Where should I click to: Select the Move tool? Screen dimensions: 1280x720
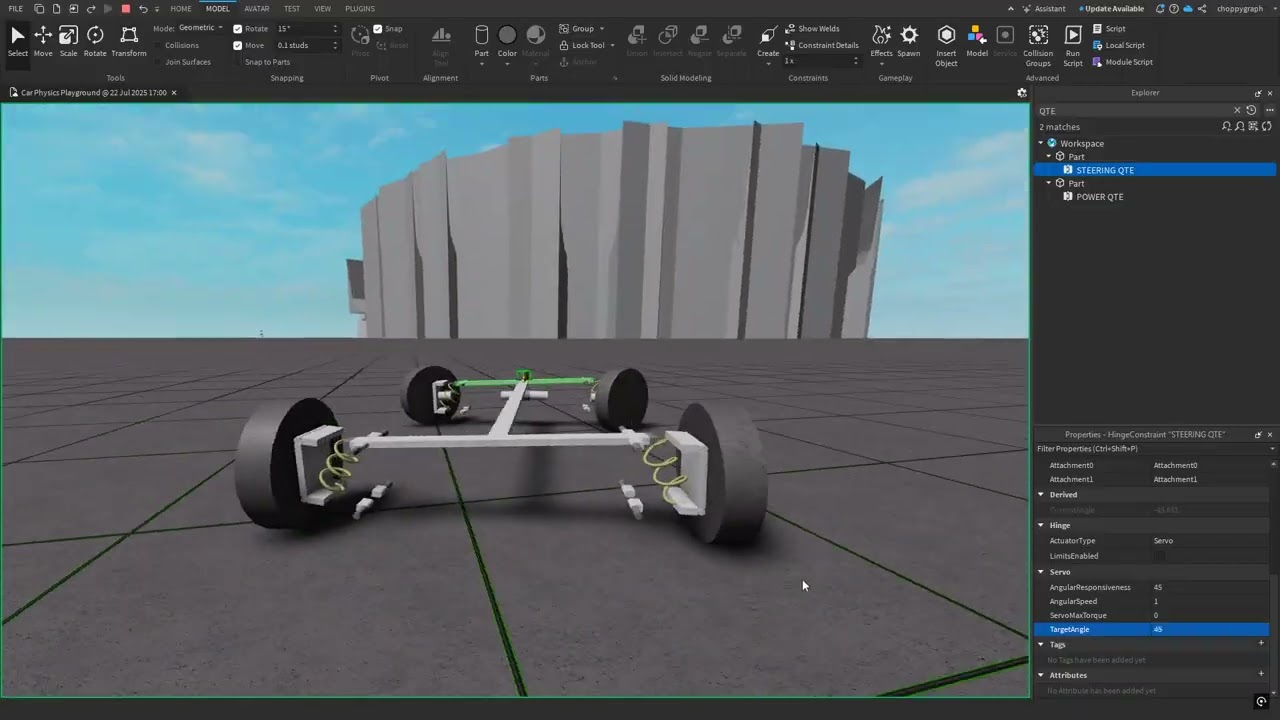[43, 42]
